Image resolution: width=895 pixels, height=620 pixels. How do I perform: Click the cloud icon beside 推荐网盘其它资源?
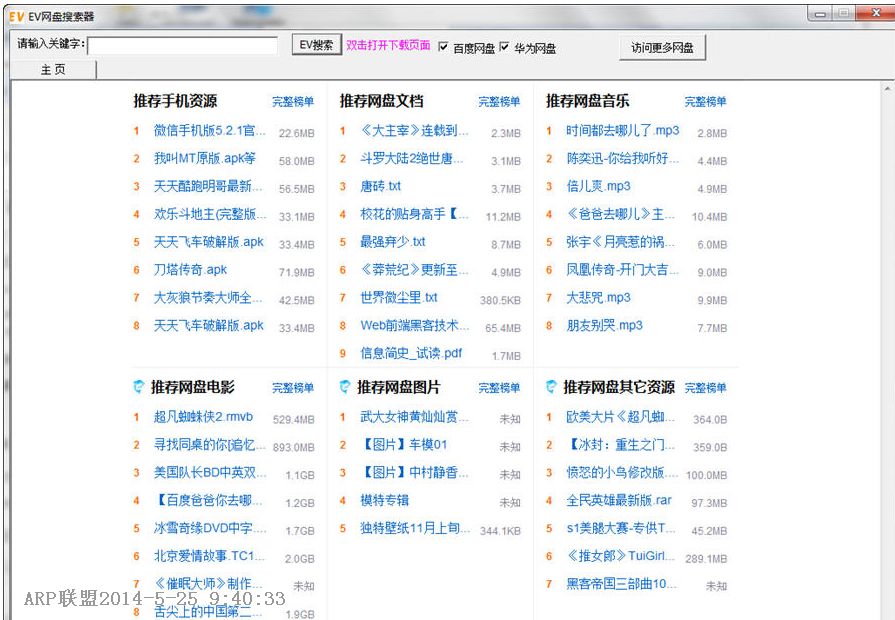coord(552,389)
